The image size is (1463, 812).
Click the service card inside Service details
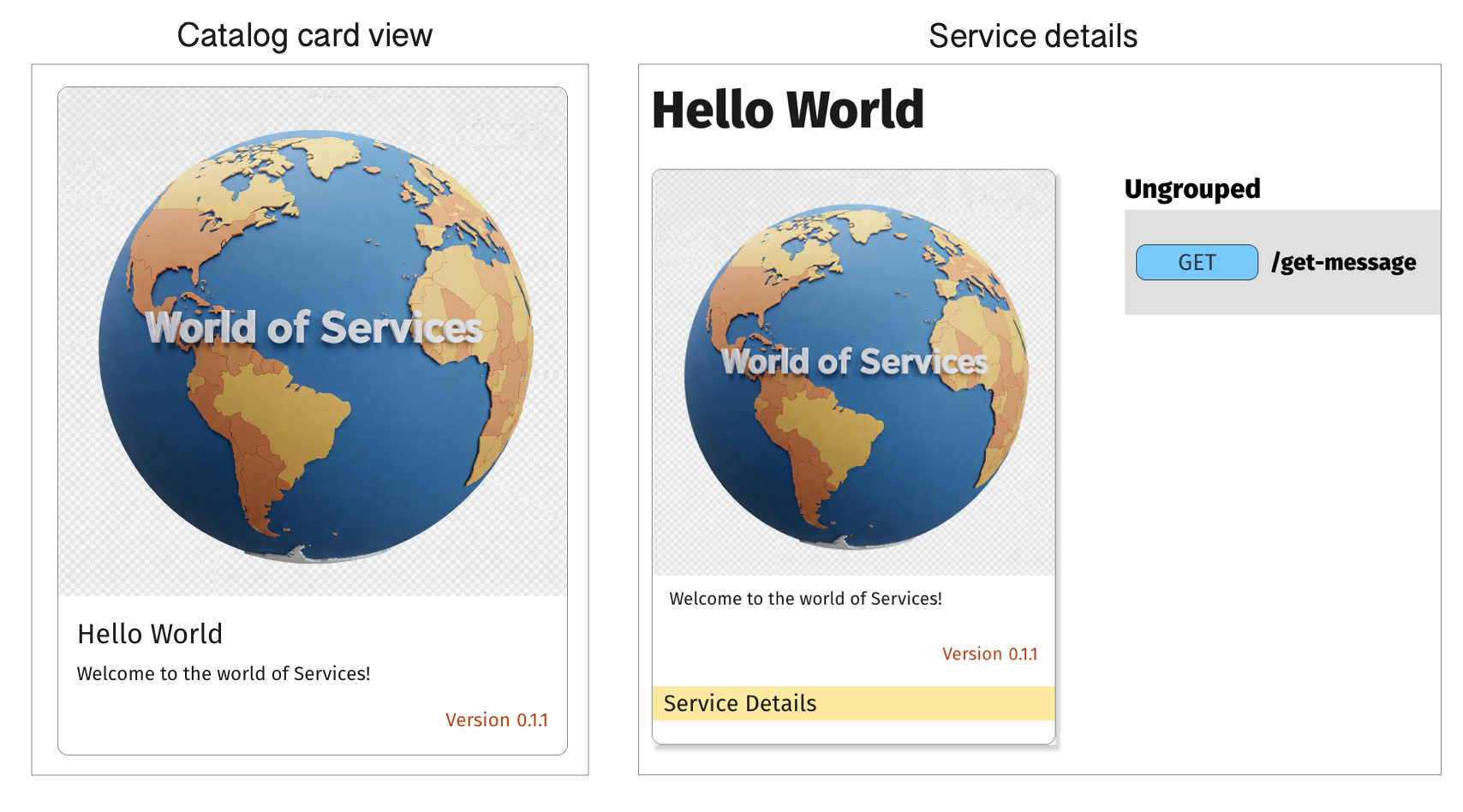pos(854,454)
